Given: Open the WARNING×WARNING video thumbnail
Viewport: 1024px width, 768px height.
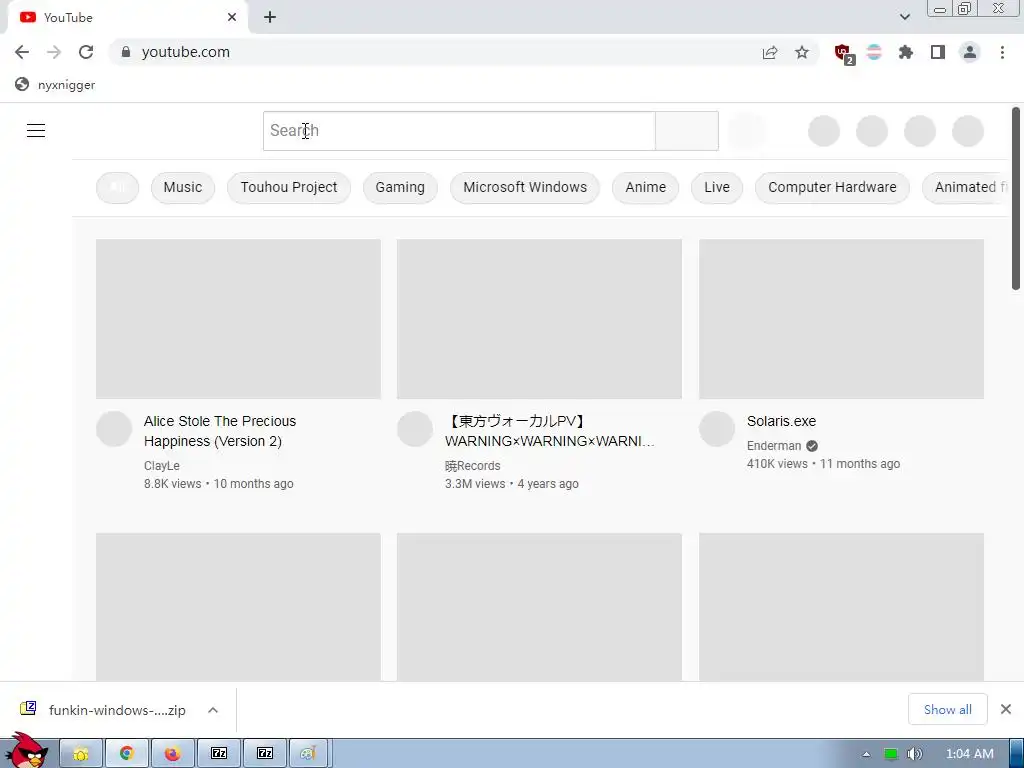Looking at the screenshot, I should [x=539, y=319].
